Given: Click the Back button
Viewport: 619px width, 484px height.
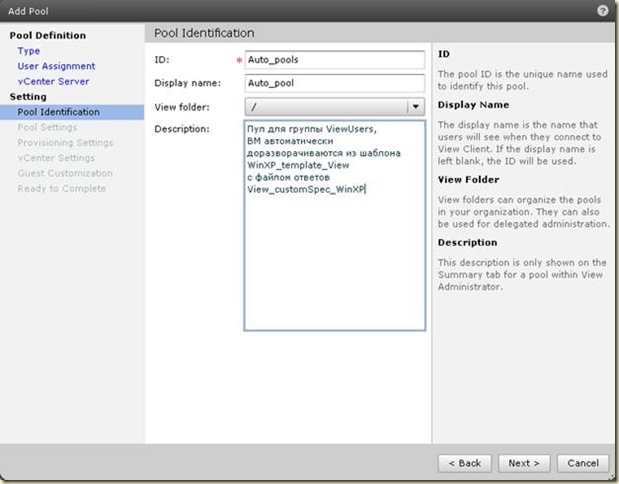Looking at the screenshot, I should pos(465,463).
